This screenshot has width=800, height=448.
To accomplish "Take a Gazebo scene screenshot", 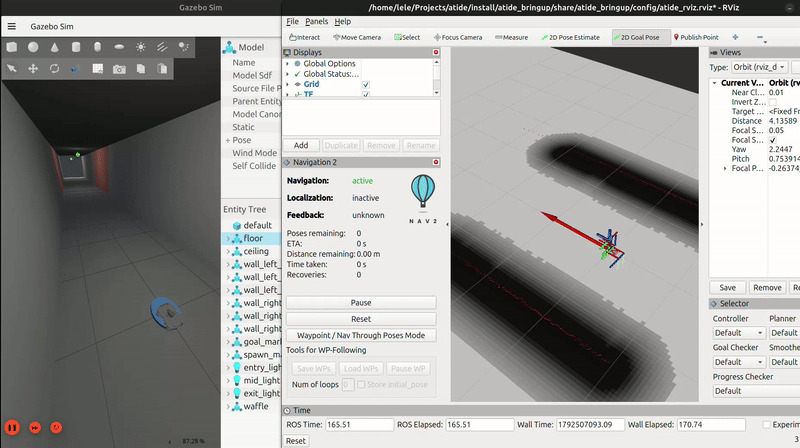I will point(119,69).
